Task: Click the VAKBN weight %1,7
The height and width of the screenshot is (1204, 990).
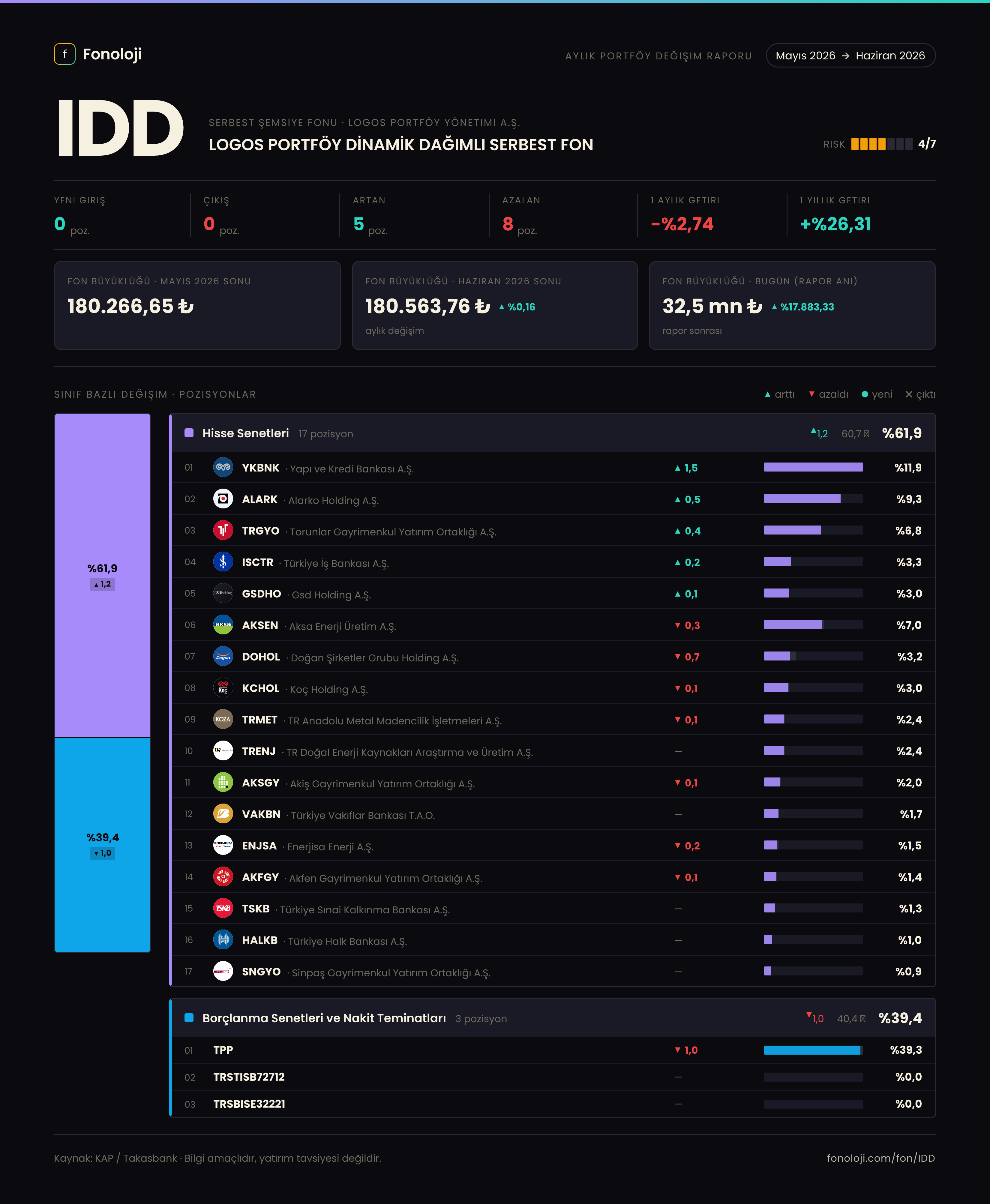Action: tap(911, 814)
